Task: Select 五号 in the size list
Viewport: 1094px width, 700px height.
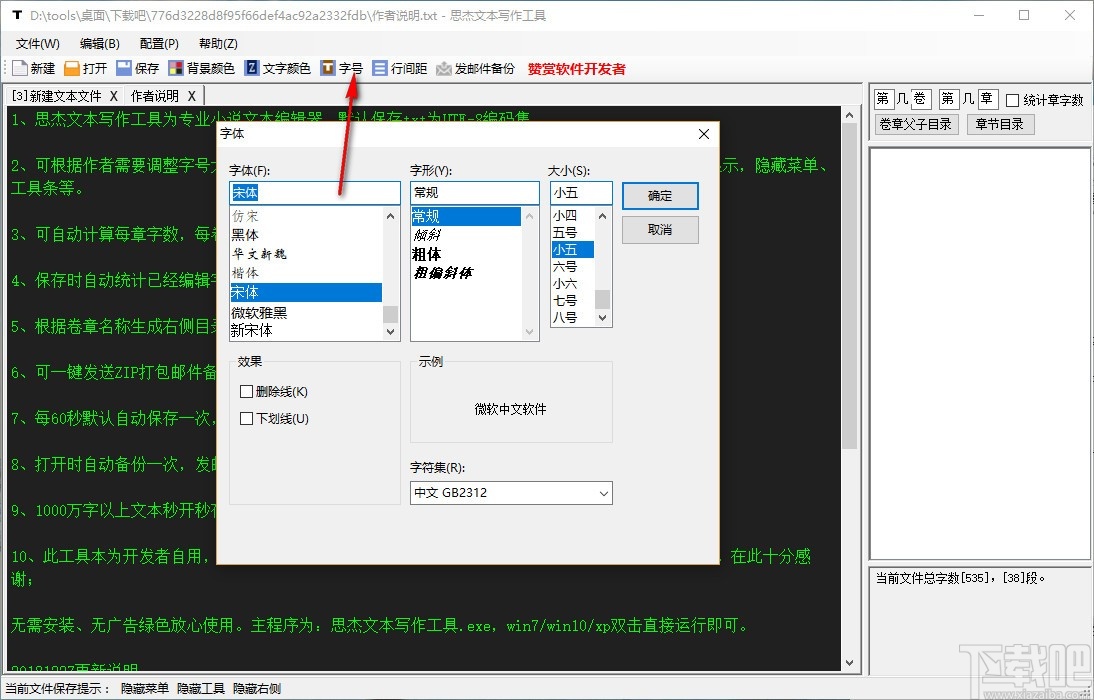Action: point(568,232)
